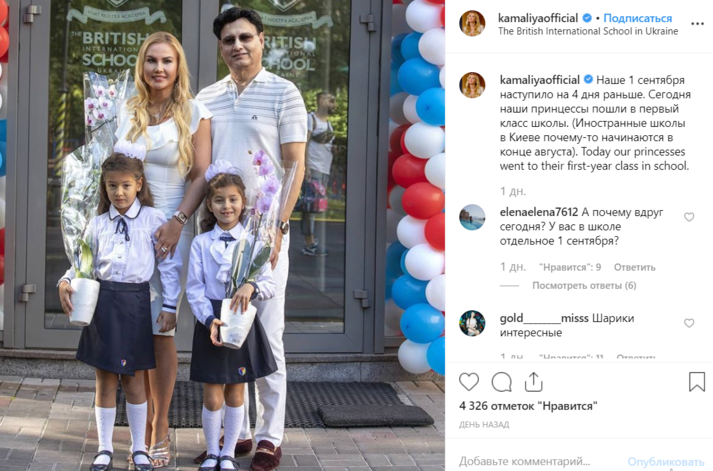Open the gold______misss profile picture

point(472,323)
